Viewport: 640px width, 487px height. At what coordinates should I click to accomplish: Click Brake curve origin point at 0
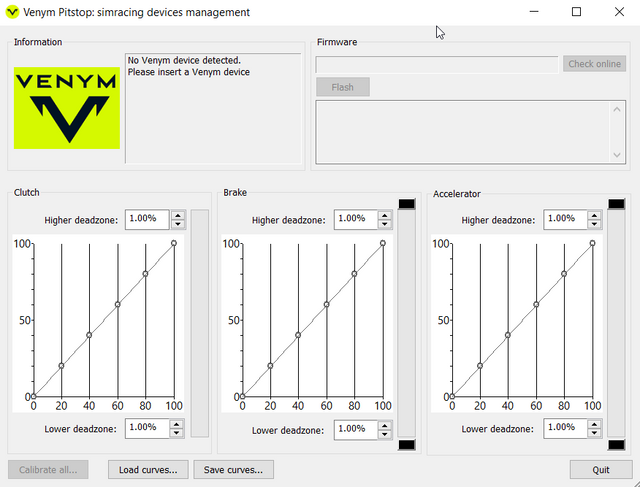(242, 396)
